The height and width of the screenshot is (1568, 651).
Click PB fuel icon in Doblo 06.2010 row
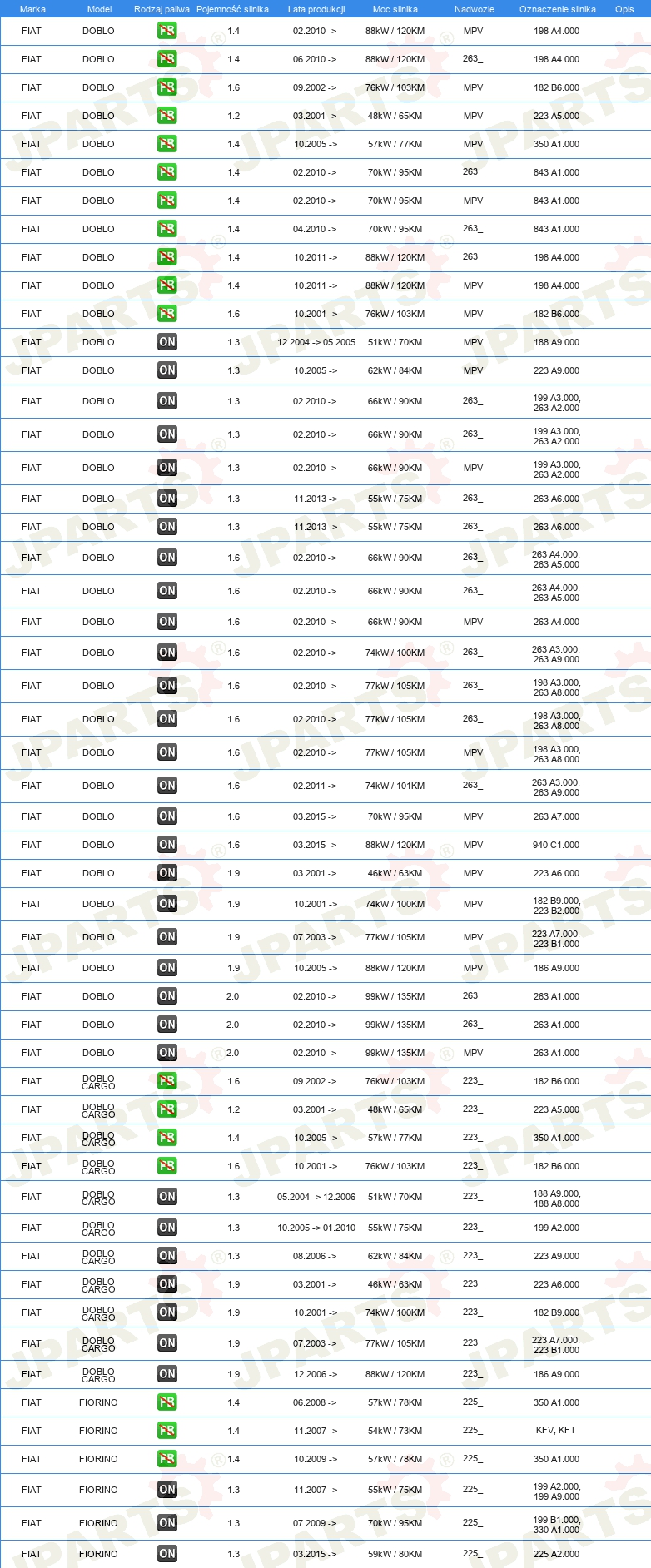pyautogui.click(x=167, y=59)
